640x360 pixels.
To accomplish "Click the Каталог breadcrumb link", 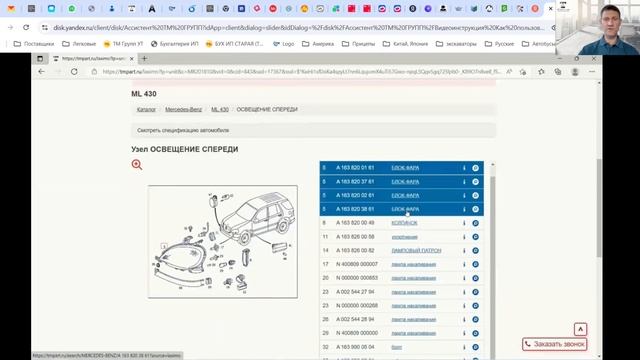I will 146,109.
